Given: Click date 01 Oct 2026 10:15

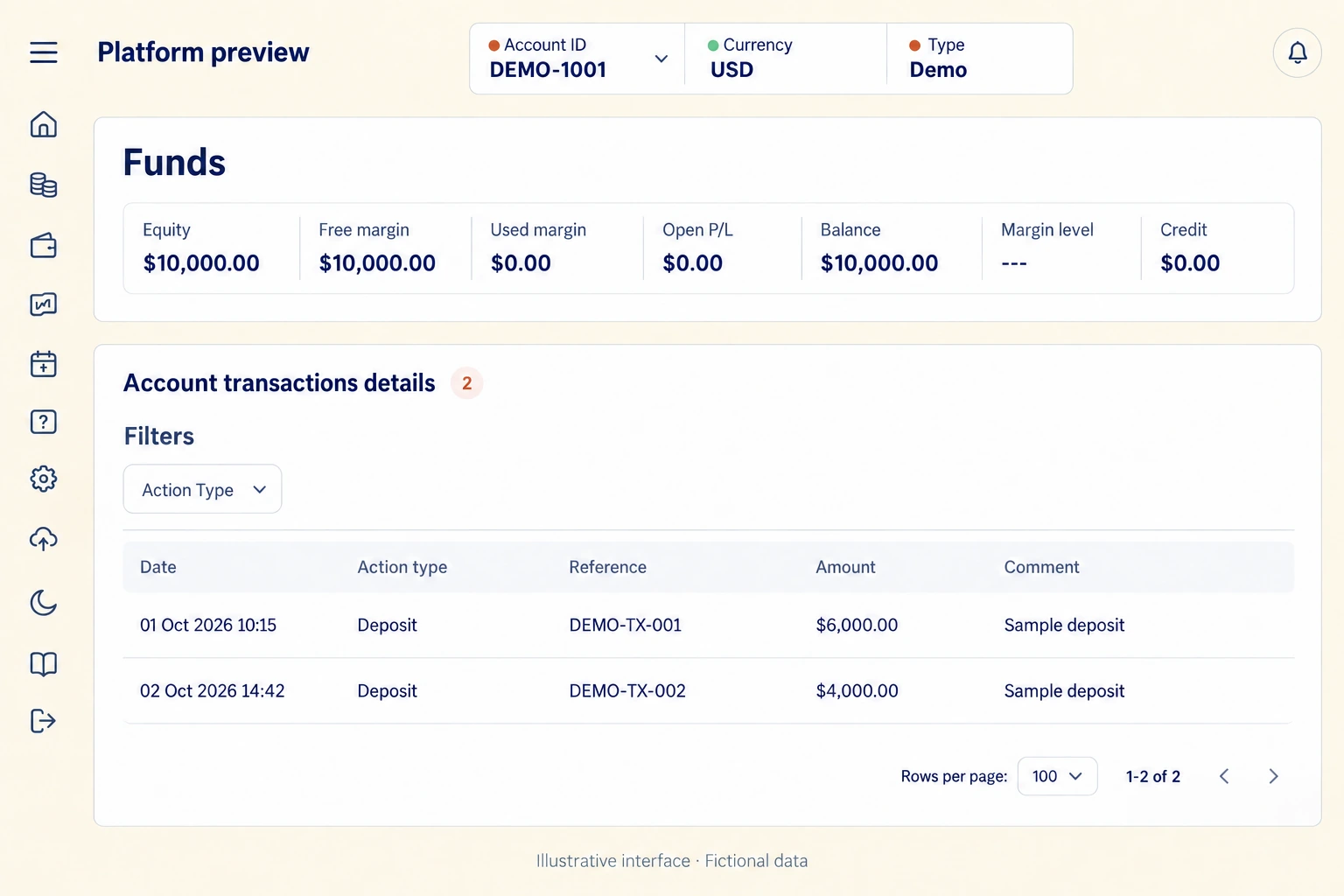Looking at the screenshot, I should (x=208, y=625).
